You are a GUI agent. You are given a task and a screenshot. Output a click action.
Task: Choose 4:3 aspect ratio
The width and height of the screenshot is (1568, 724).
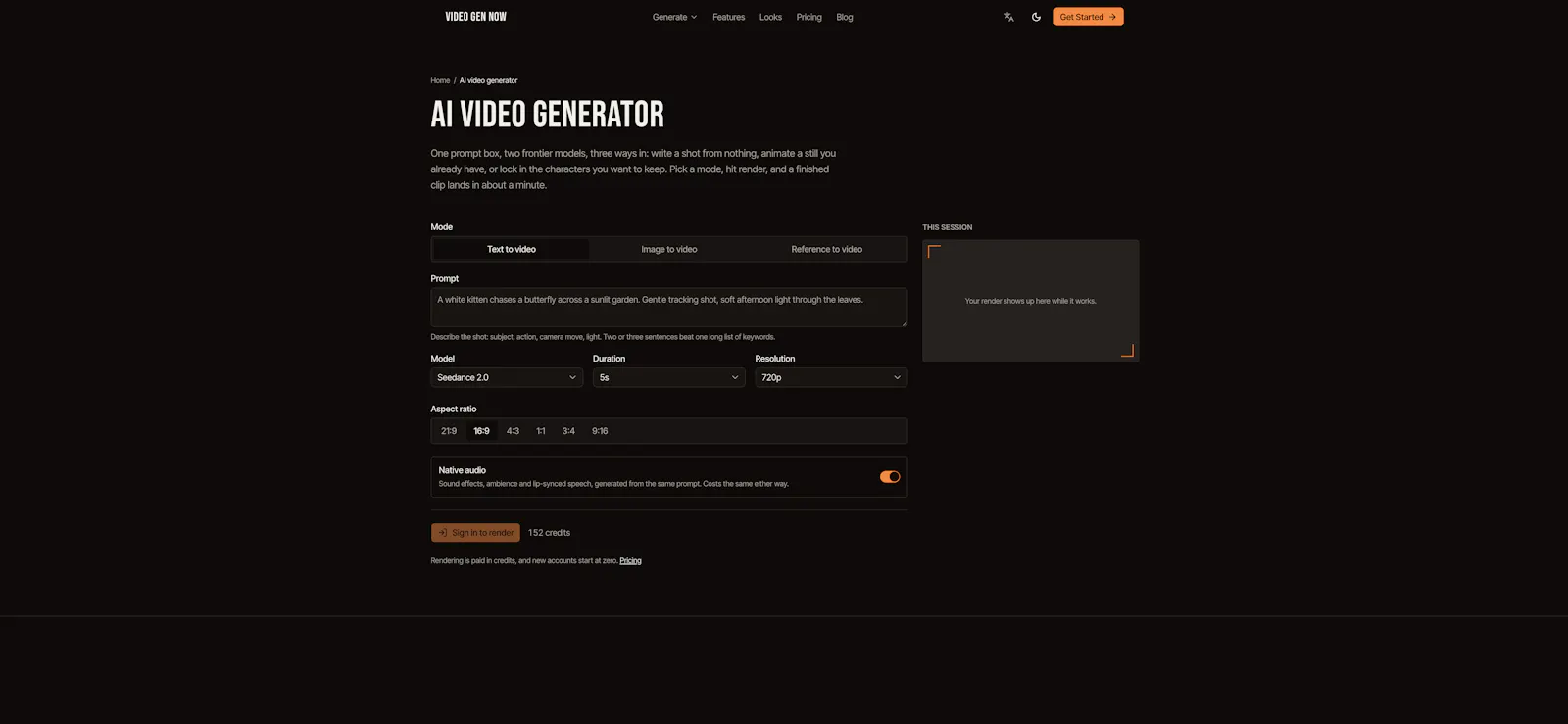tap(513, 431)
